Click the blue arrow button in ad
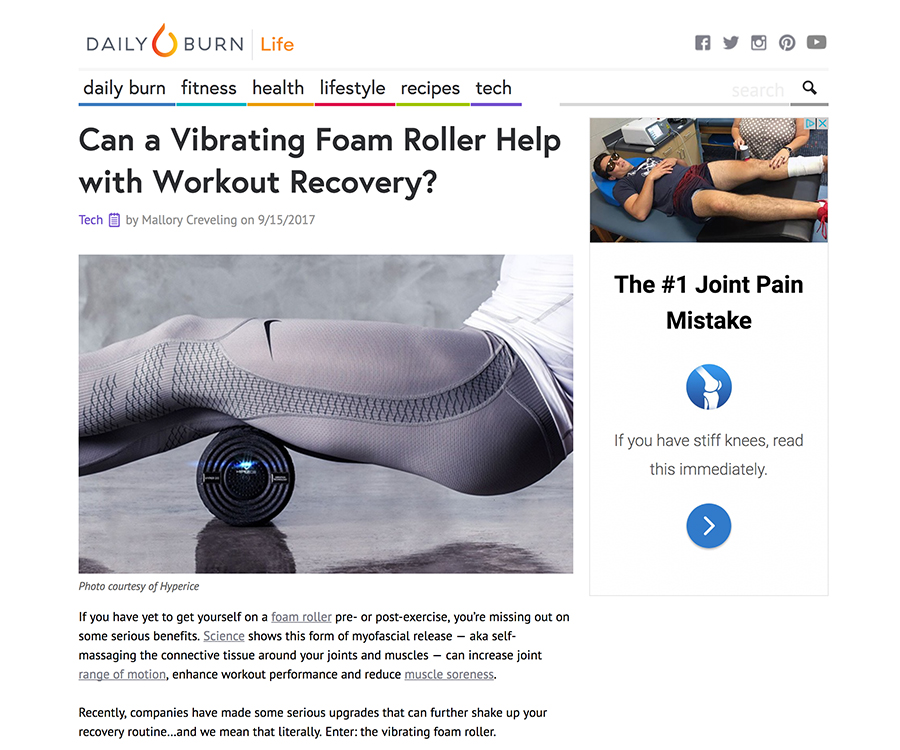The width and height of the screenshot is (900, 750). click(709, 526)
